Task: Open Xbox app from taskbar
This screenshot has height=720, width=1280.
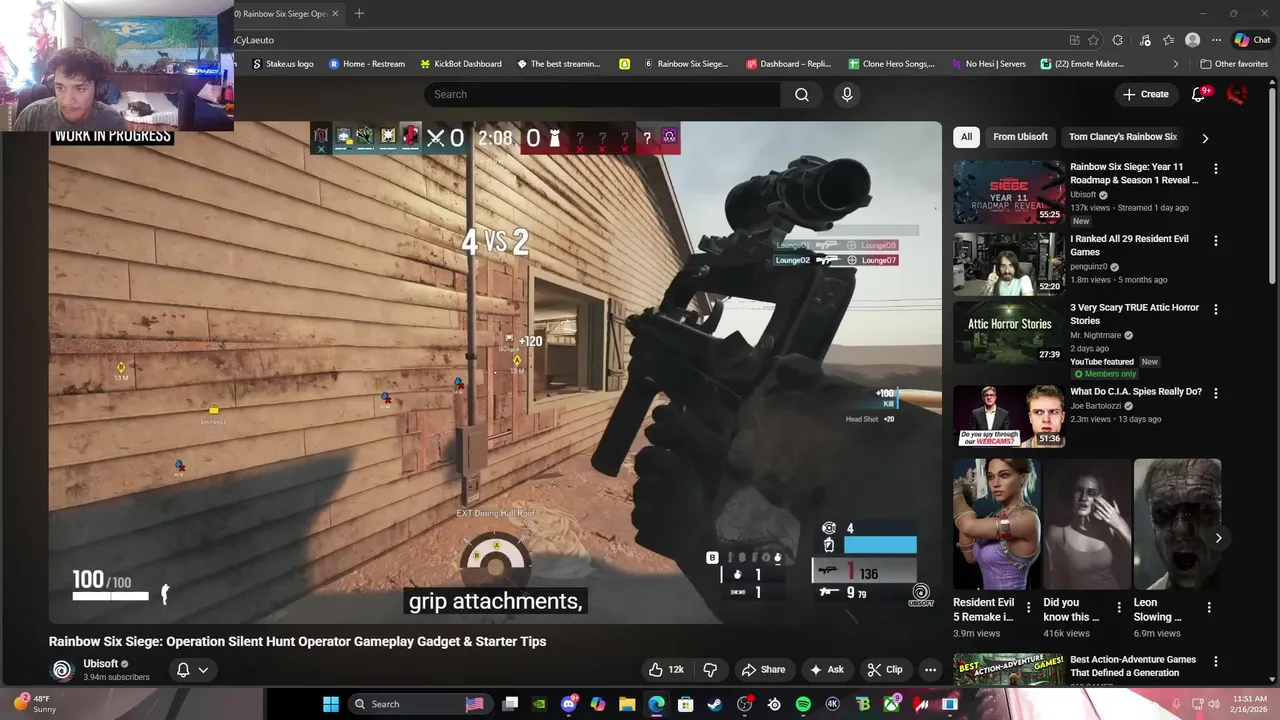Action: tap(892, 704)
